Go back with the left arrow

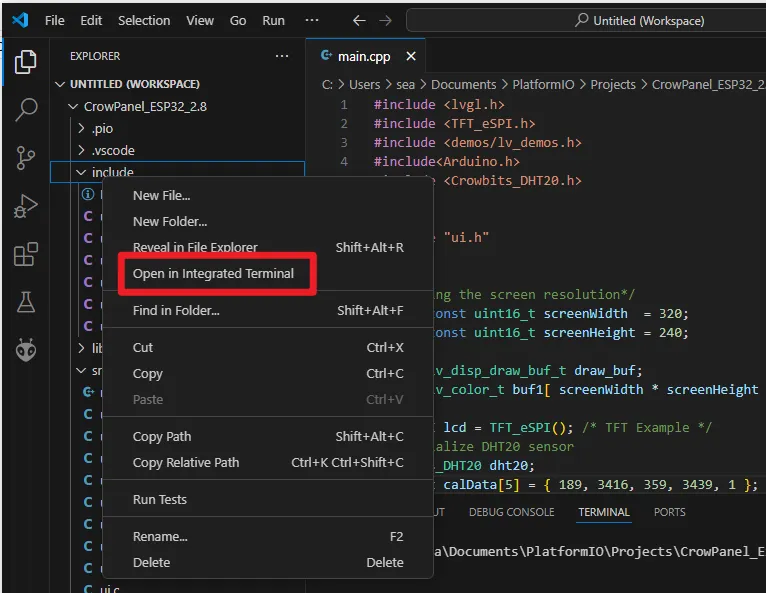tap(360, 20)
